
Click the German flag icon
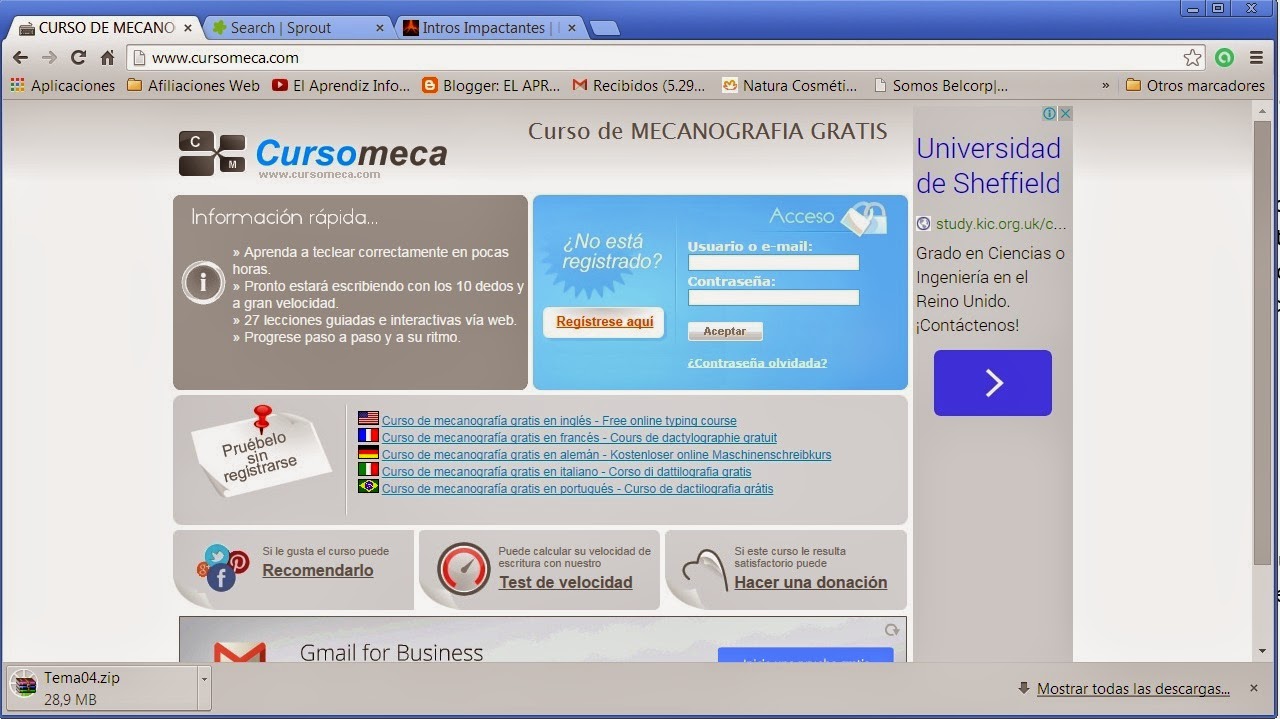pos(368,454)
